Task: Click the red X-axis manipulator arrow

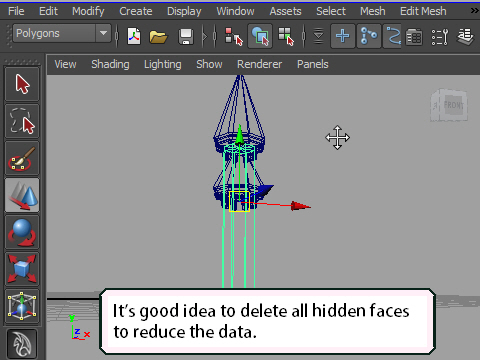Action: [300, 206]
